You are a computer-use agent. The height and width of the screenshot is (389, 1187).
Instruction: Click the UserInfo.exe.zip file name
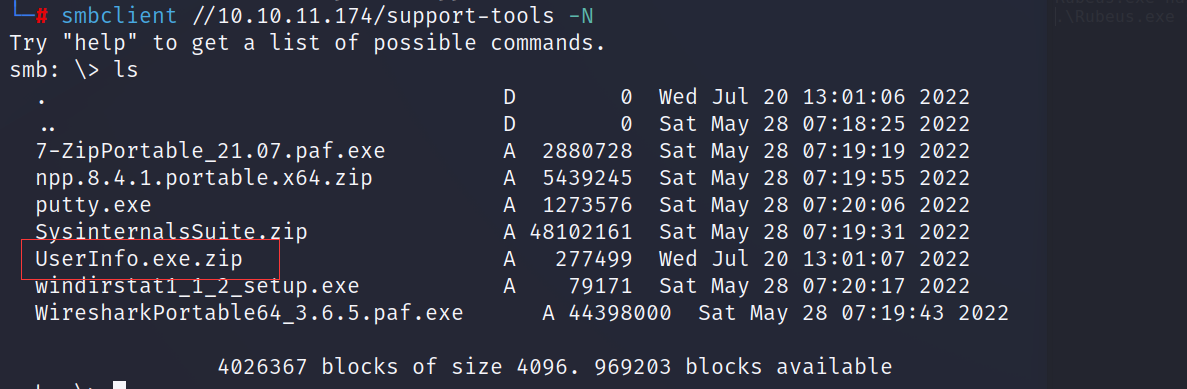[139, 260]
